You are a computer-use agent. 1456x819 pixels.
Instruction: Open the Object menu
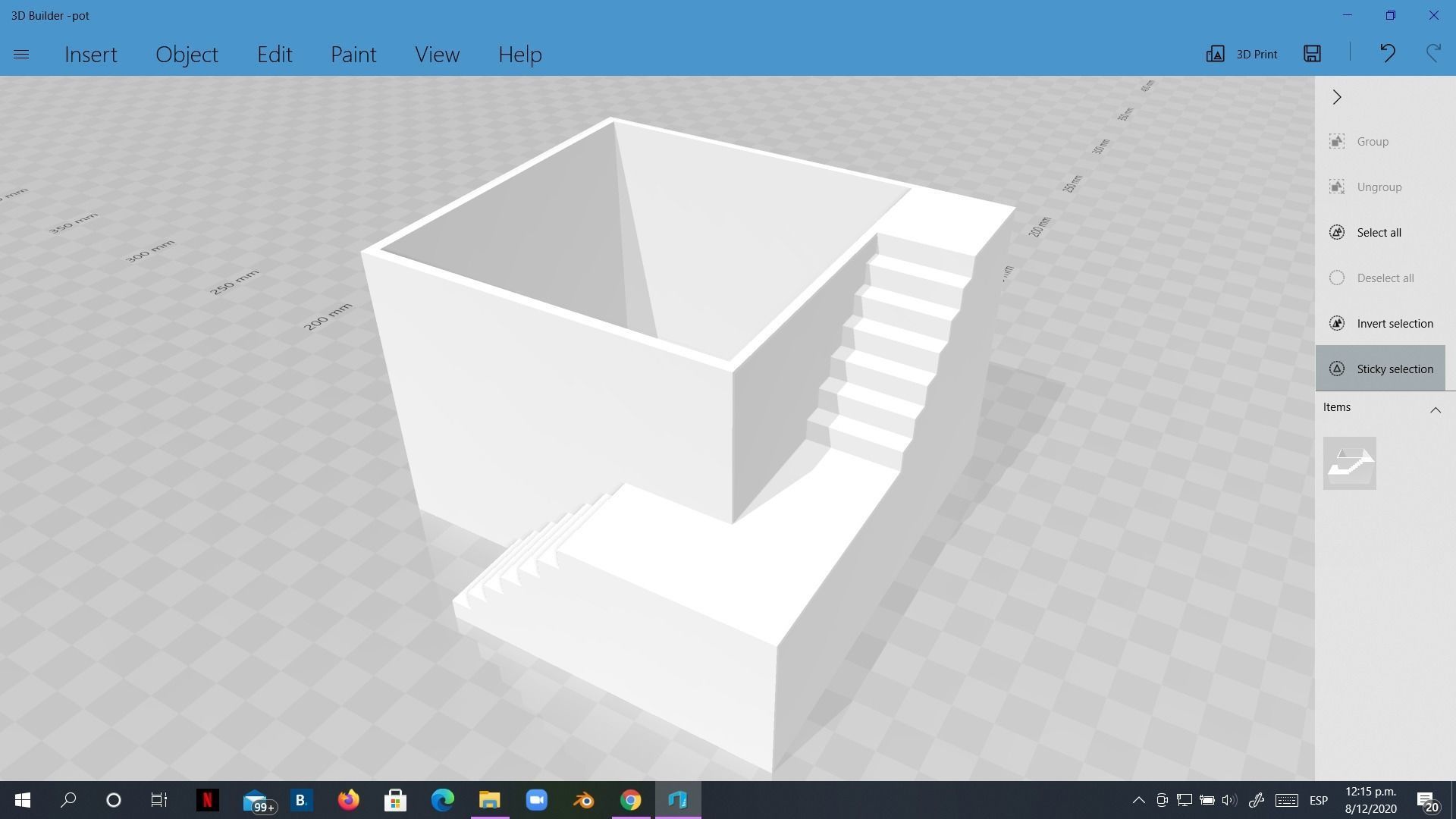pyautogui.click(x=187, y=55)
